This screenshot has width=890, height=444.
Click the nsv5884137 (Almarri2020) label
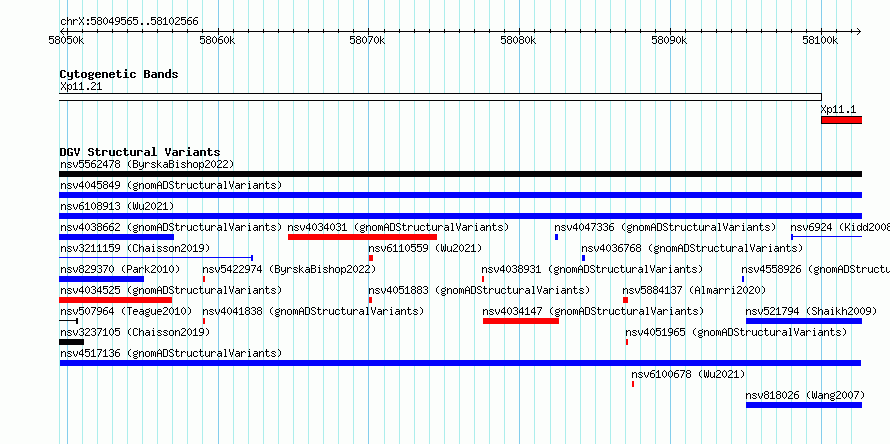coord(694,291)
